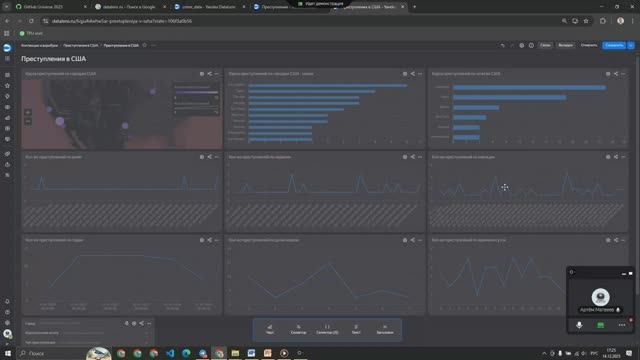Open the second selector dropdown below Город
The image size is (640, 360).
105,333
